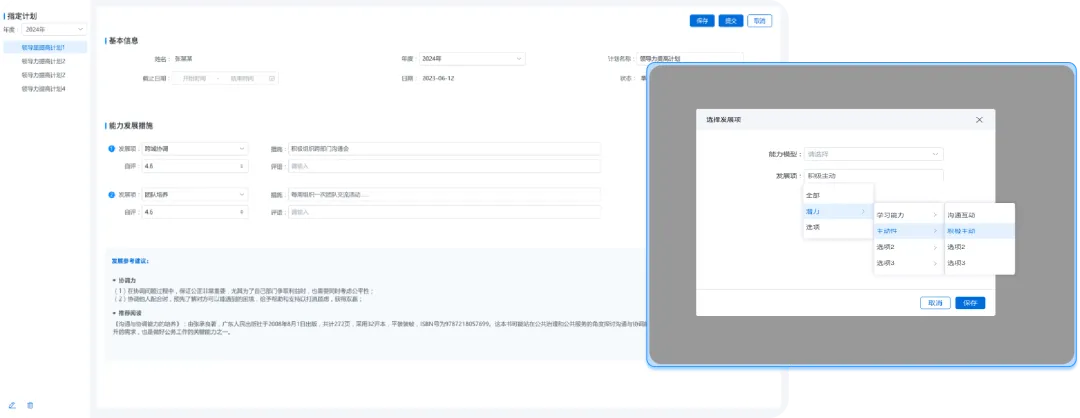Click the calendar icon in 截止日期 field
Image resolution: width=1080 pixels, height=418 pixels.
coord(271,78)
